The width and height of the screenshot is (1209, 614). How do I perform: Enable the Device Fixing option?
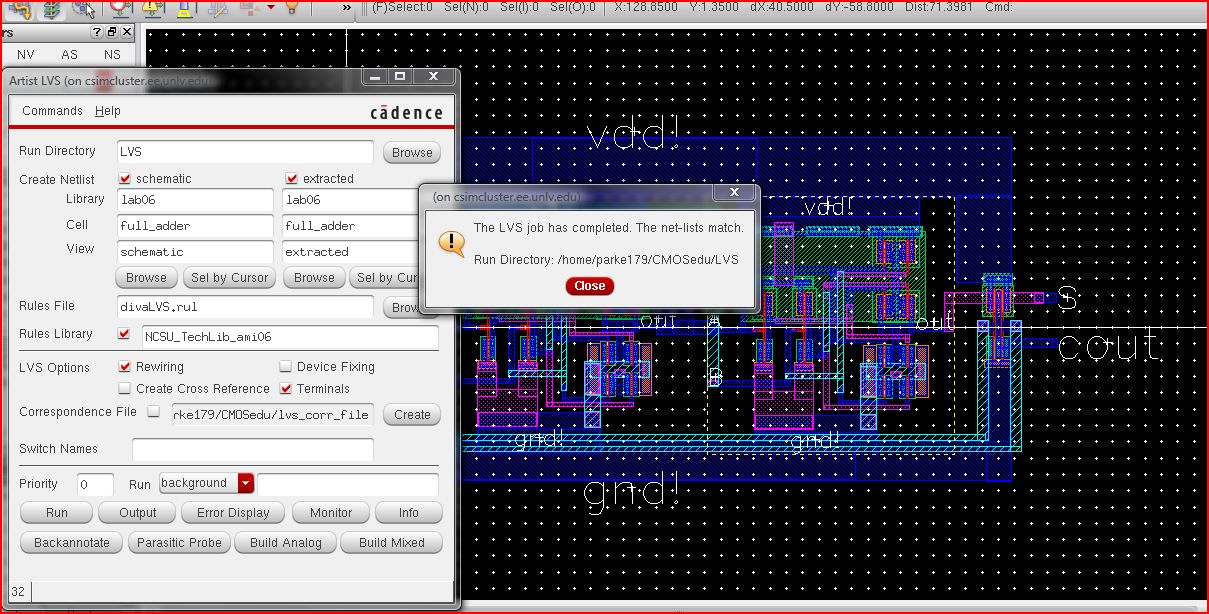tap(286, 367)
